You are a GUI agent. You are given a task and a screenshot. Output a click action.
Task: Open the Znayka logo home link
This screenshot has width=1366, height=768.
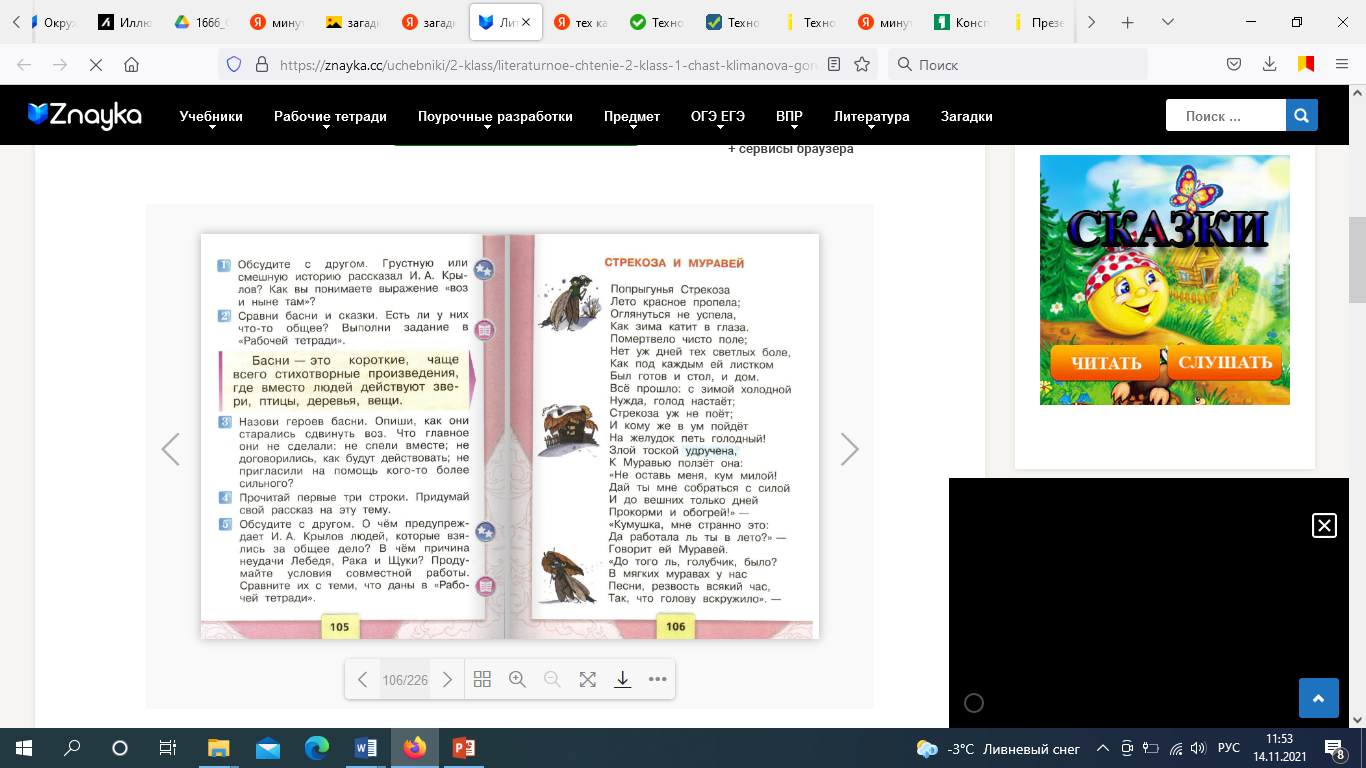pos(85,116)
